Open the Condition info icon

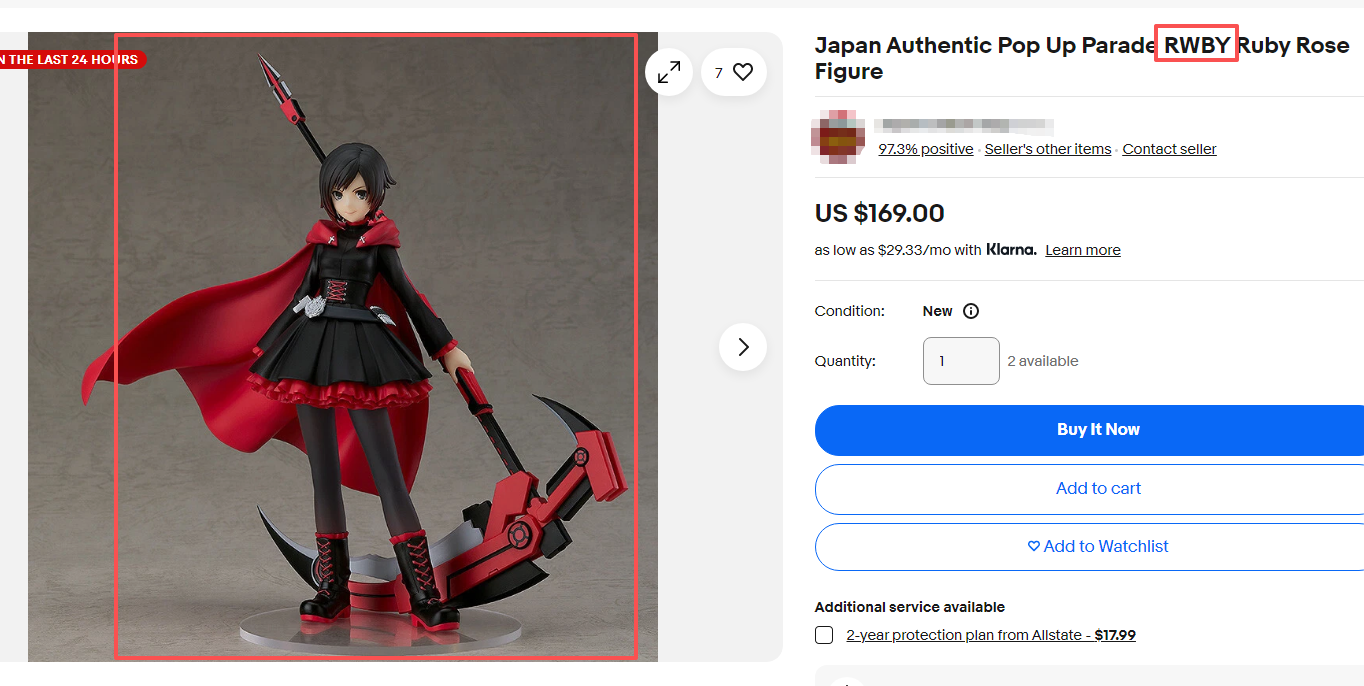pyautogui.click(x=970, y=311)
